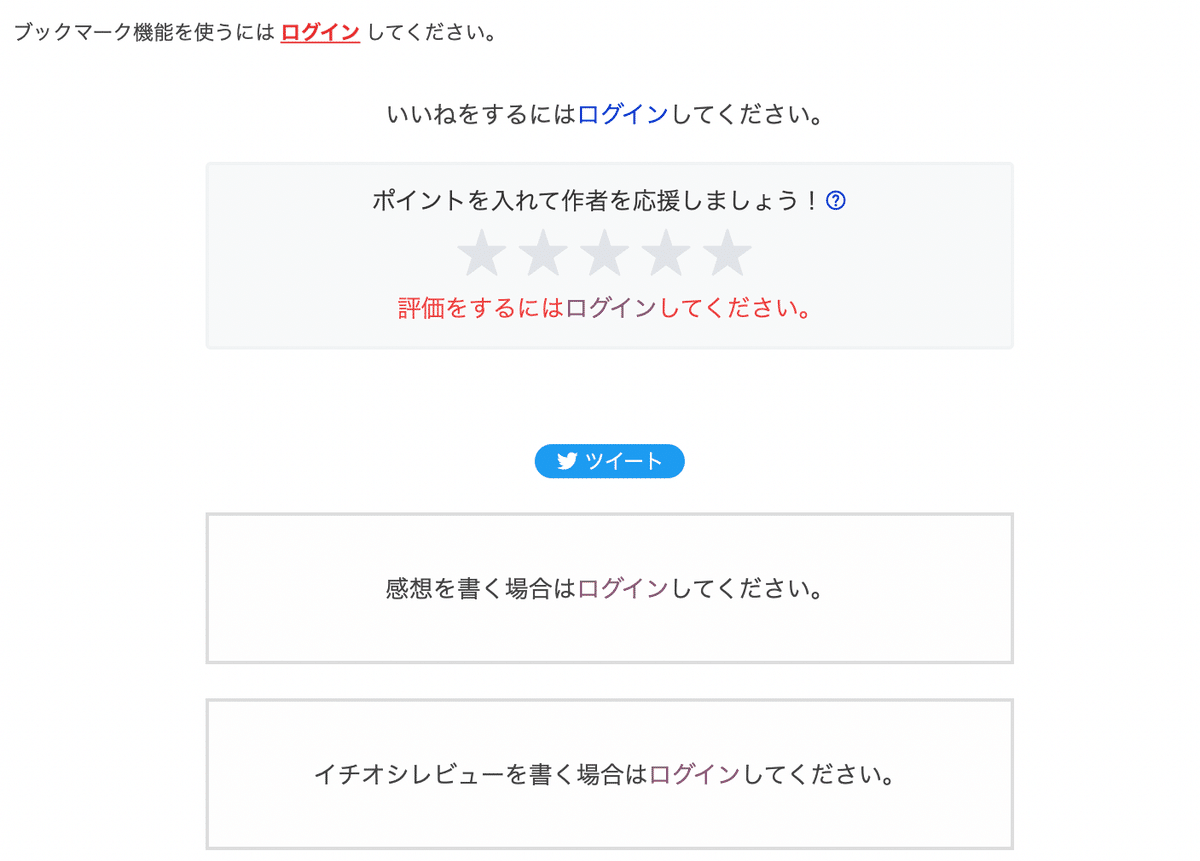Follow the ログイン link in the 評価 message

pos(611,308)
